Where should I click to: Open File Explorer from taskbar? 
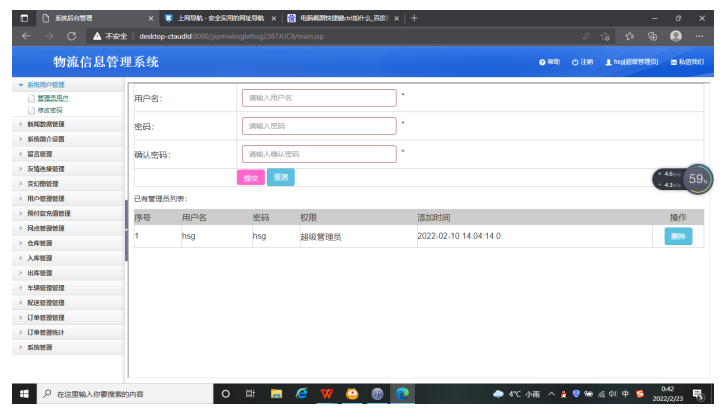(276, 394)
